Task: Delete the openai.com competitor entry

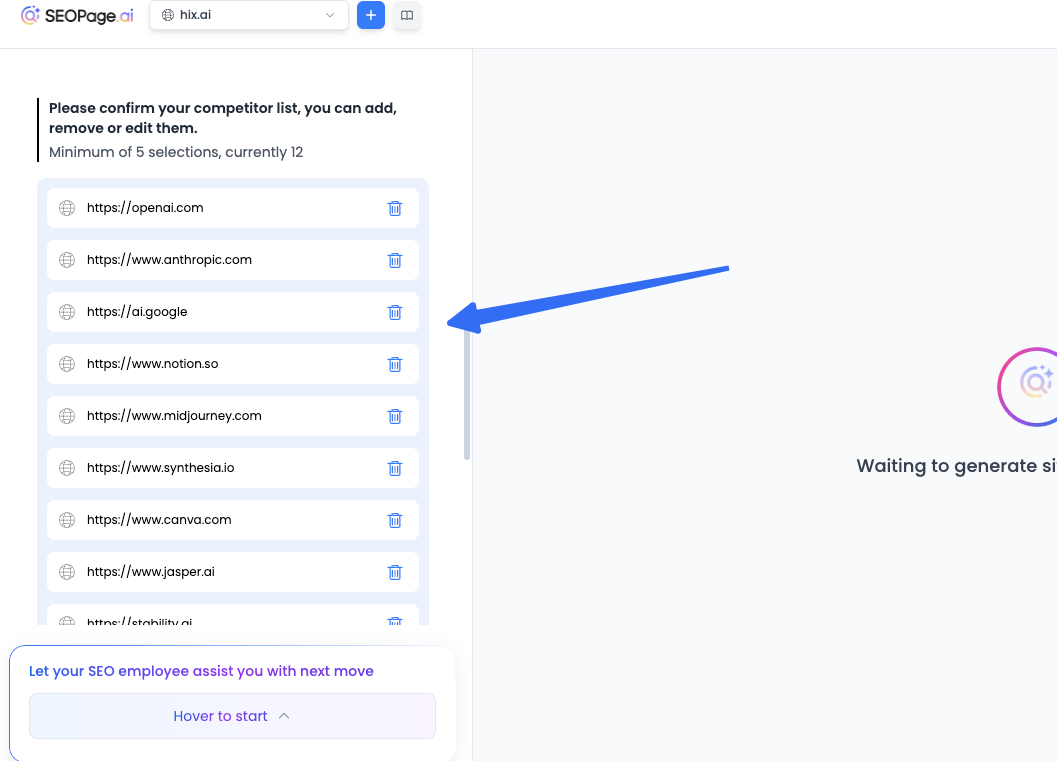Action: click(395, 208)
